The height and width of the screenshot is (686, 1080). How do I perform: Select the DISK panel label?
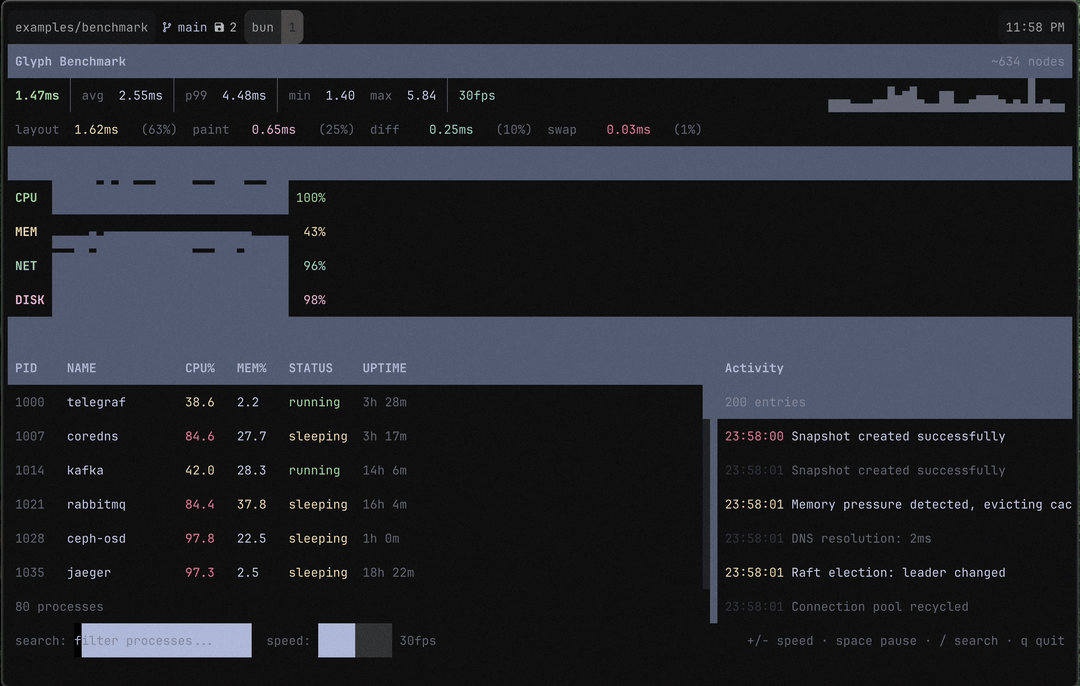[27, 299]
